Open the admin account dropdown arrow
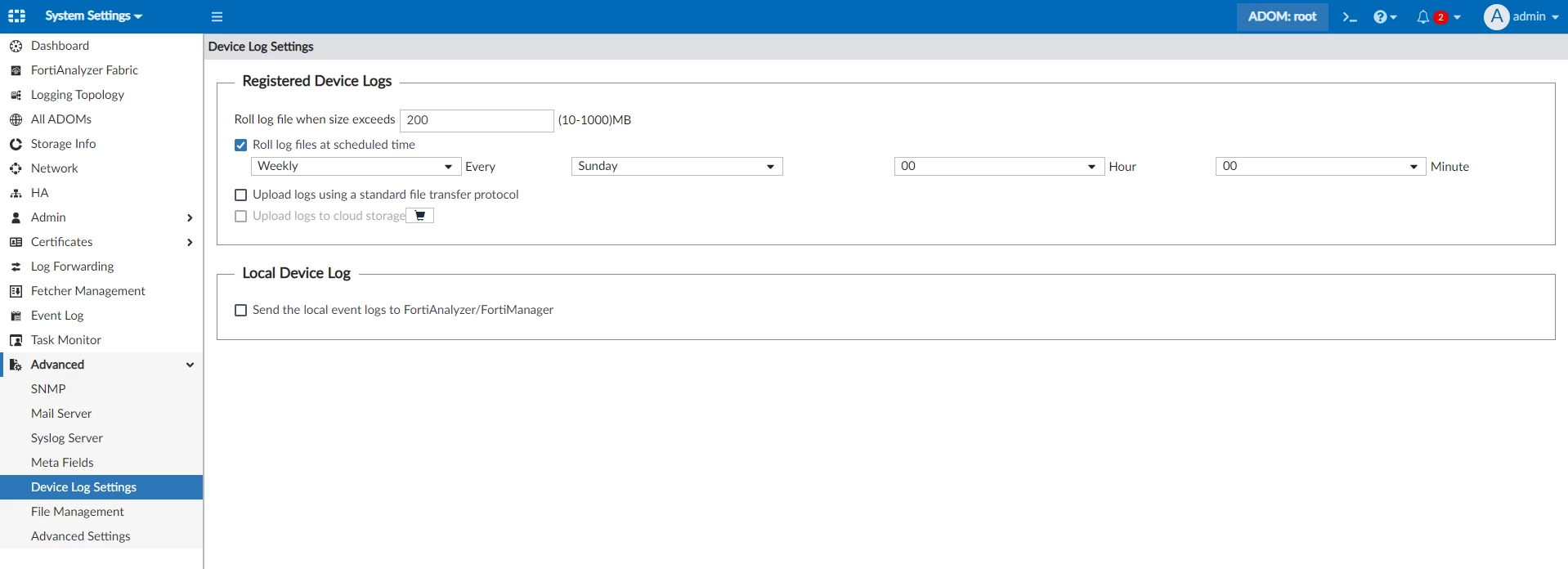1568x569 pixels. [1555, 17]
